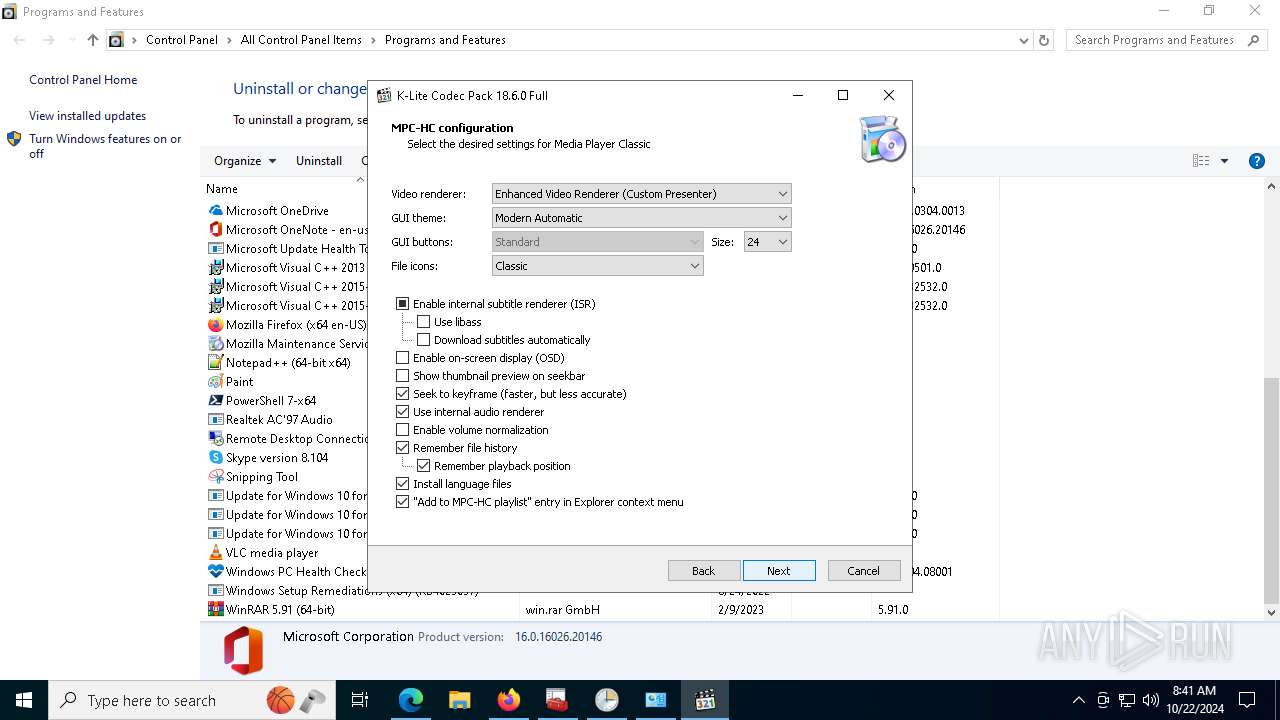Open the File icons dropdown

click(x=598, y=266)
